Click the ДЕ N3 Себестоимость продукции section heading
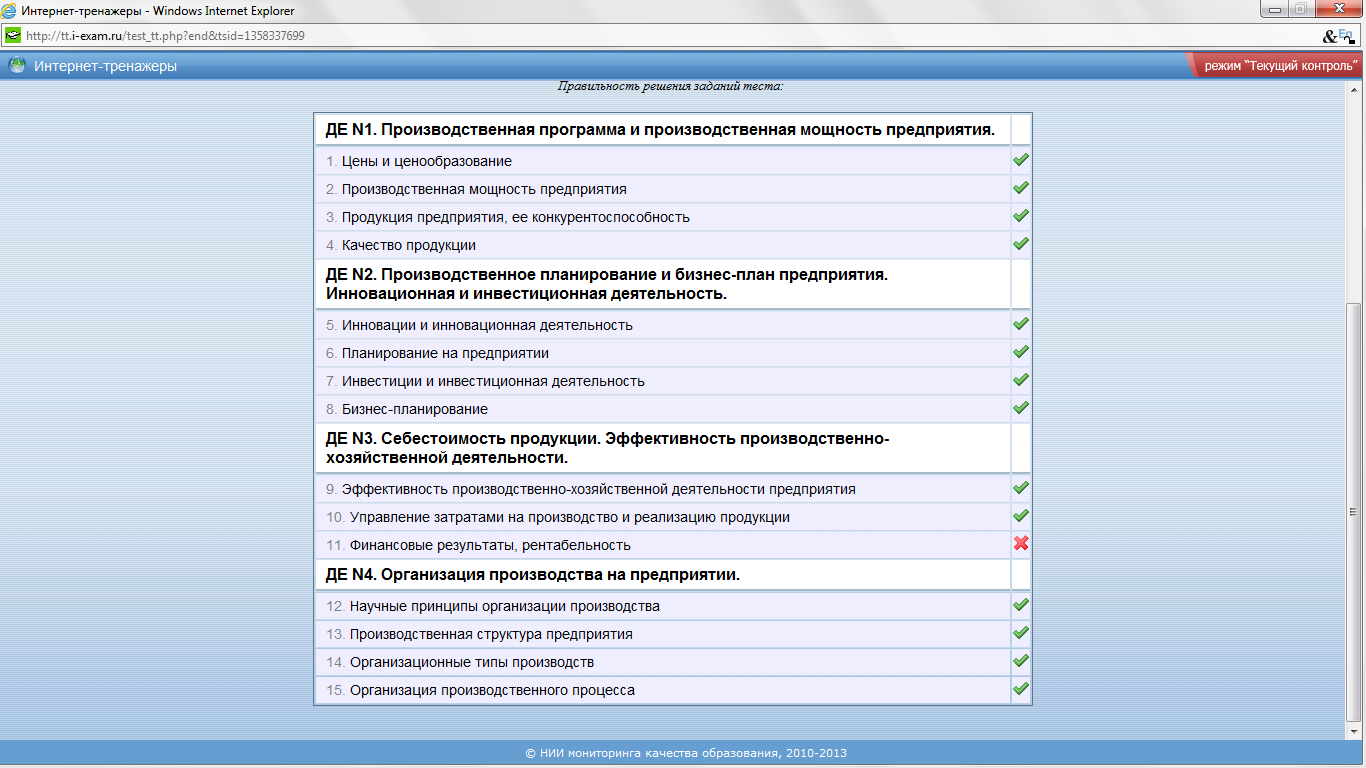 point(607,448)
